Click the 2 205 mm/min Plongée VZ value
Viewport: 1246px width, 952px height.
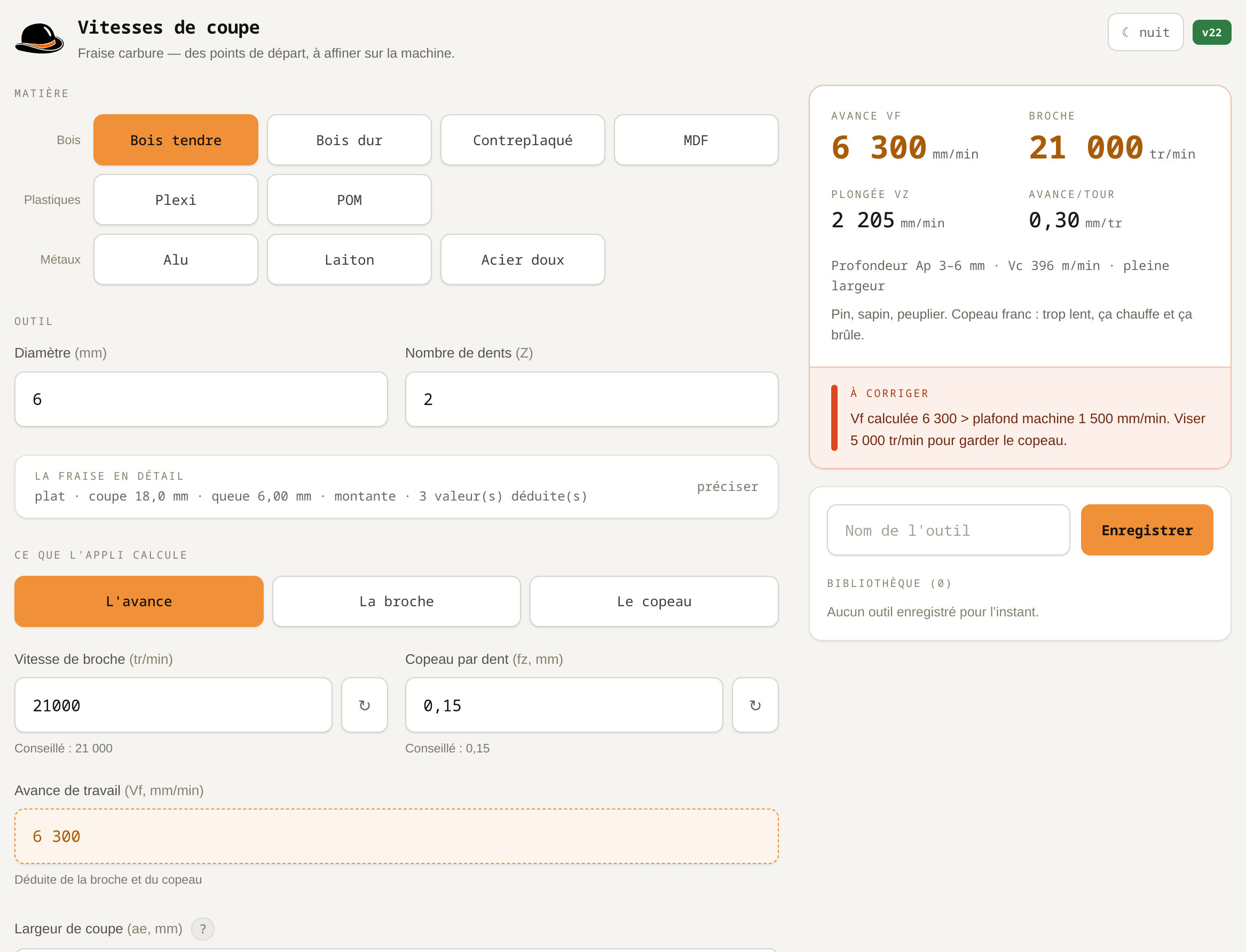tap(888, 220)
